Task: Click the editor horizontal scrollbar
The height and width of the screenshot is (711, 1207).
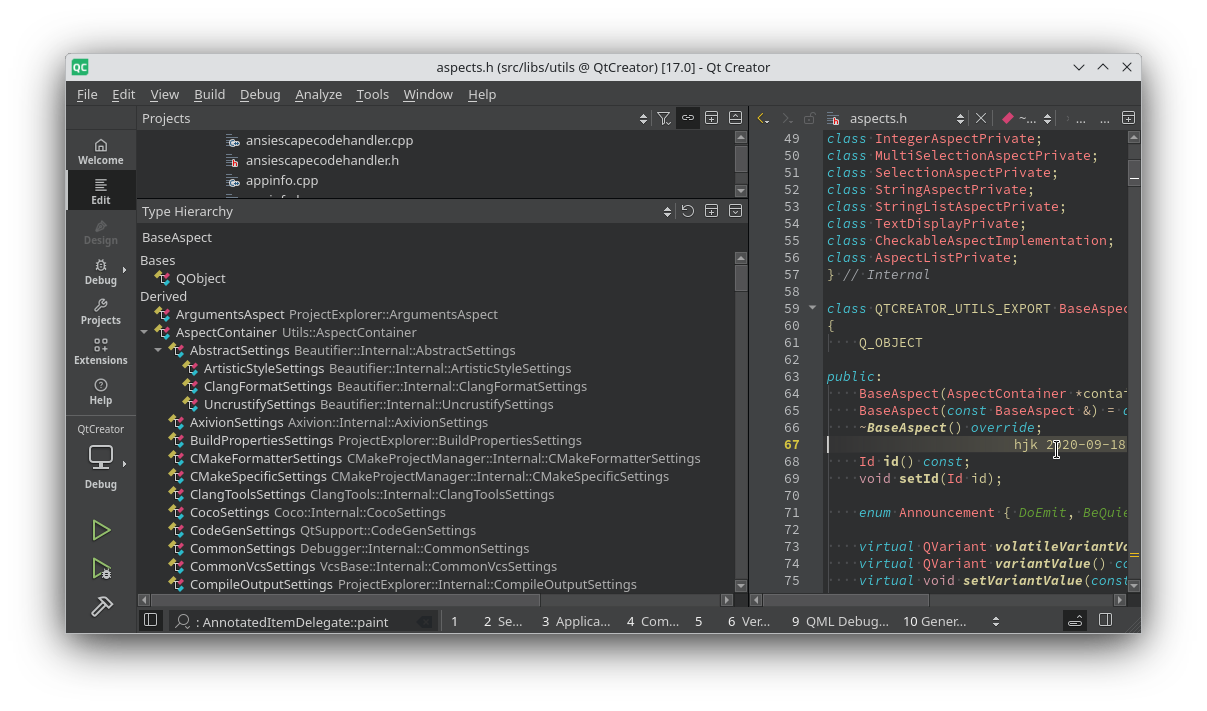Action: point(938,600)
